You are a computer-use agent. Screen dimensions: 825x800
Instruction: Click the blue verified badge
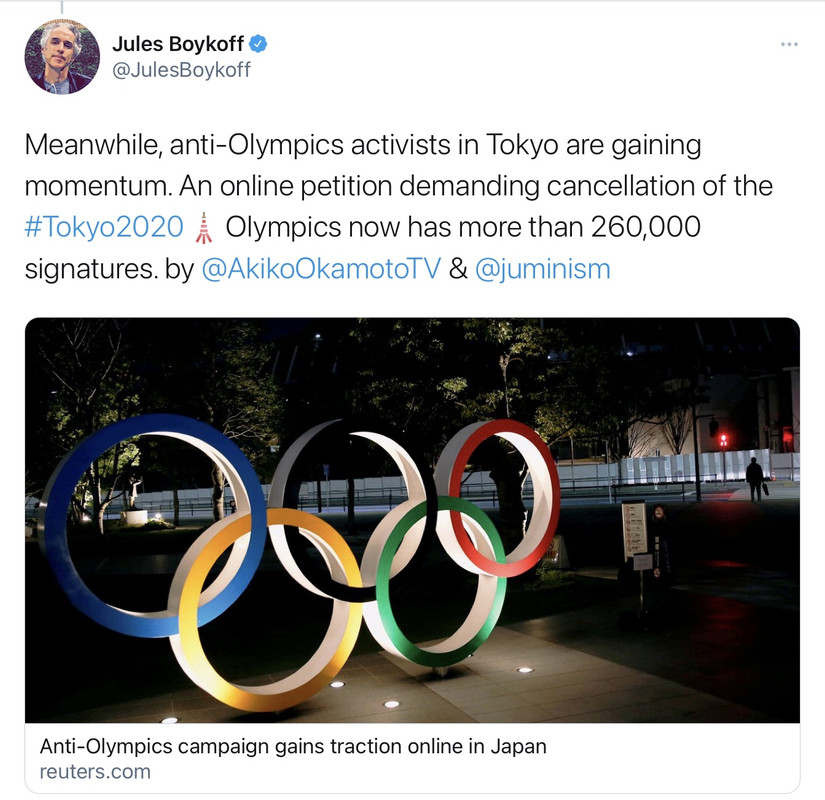[x=258, y=44]
